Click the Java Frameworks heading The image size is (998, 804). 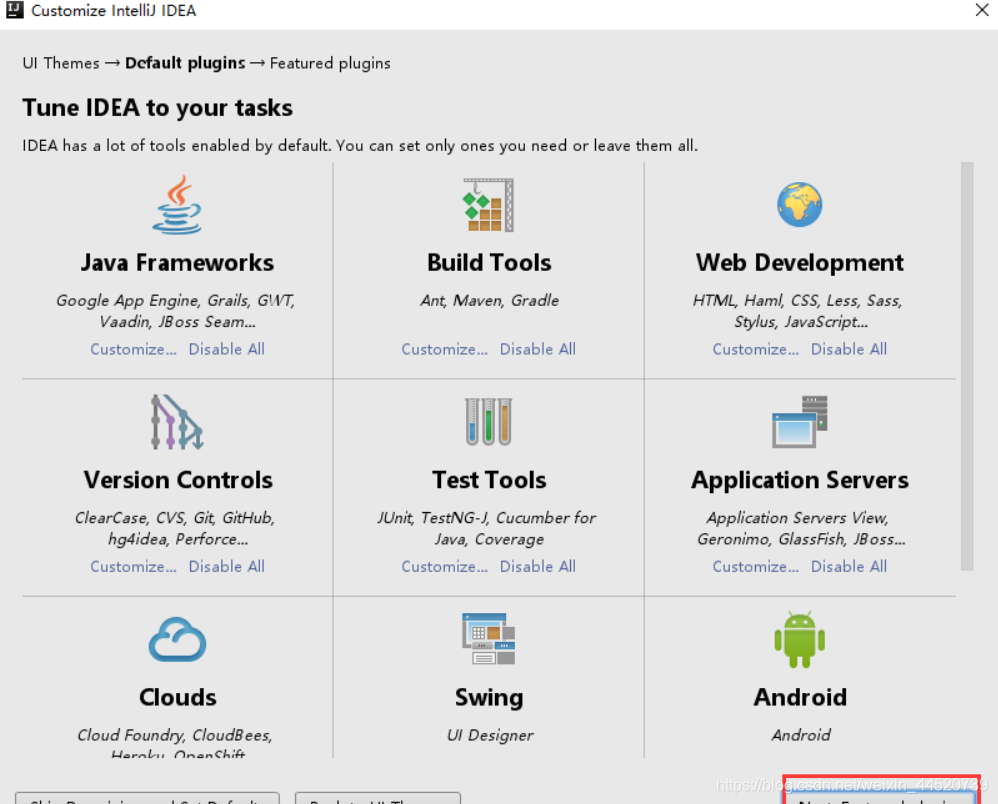tap(177, 263)
